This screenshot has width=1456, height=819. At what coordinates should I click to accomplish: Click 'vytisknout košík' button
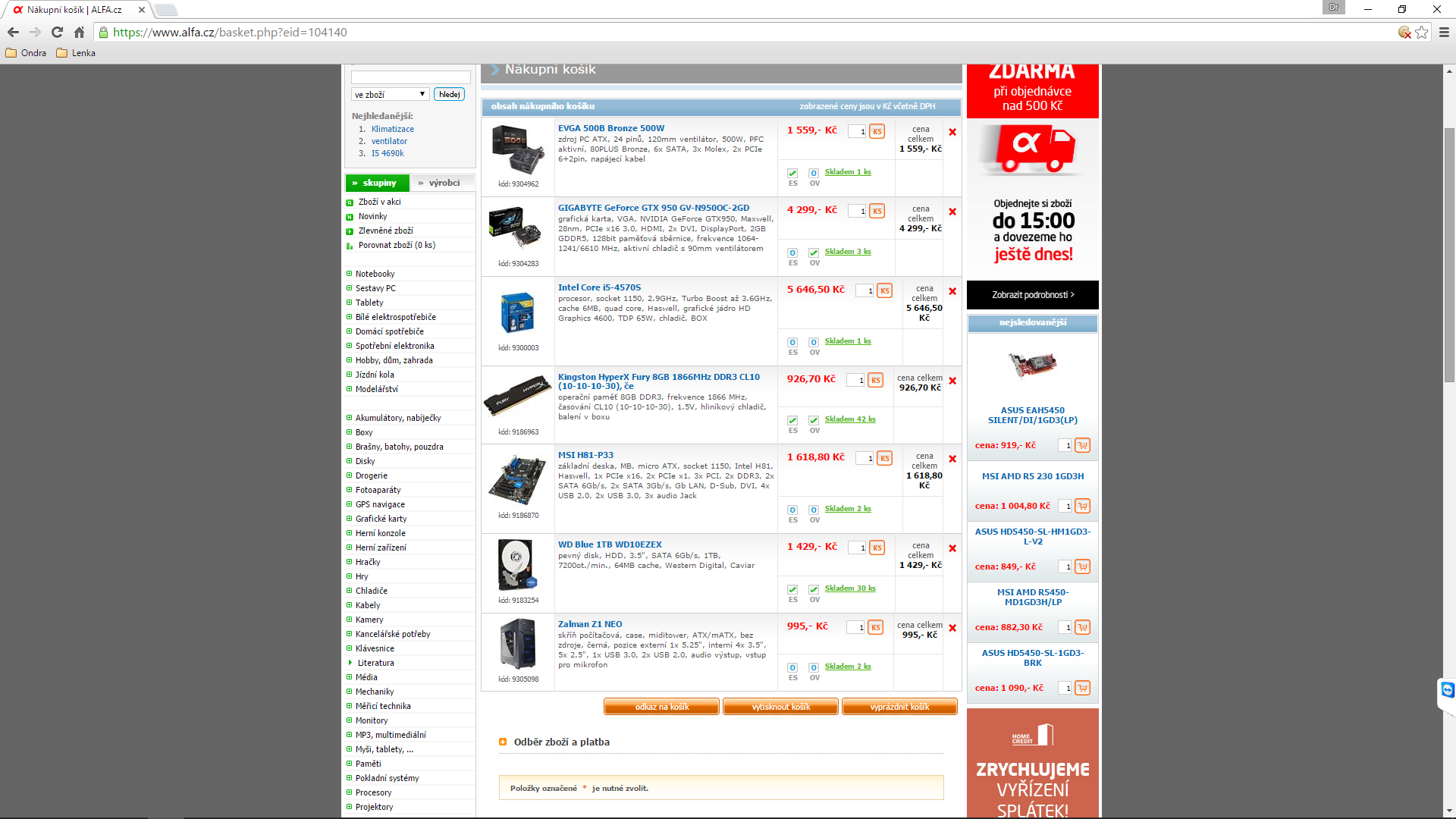pyautogui.click(x=780, y=707)
